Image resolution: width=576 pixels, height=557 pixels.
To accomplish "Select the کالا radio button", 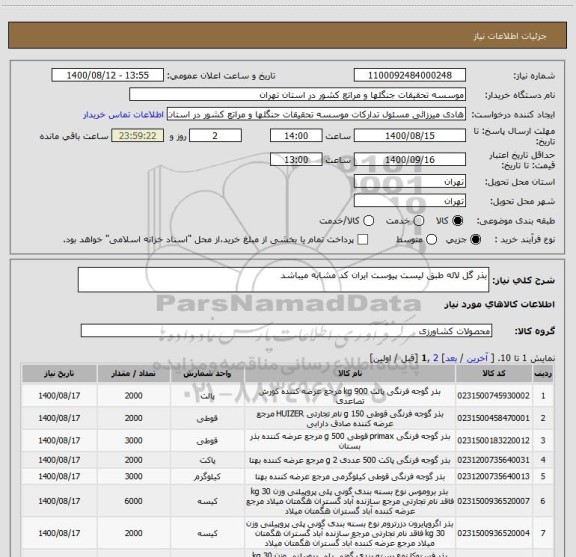I will pos(458,221).
